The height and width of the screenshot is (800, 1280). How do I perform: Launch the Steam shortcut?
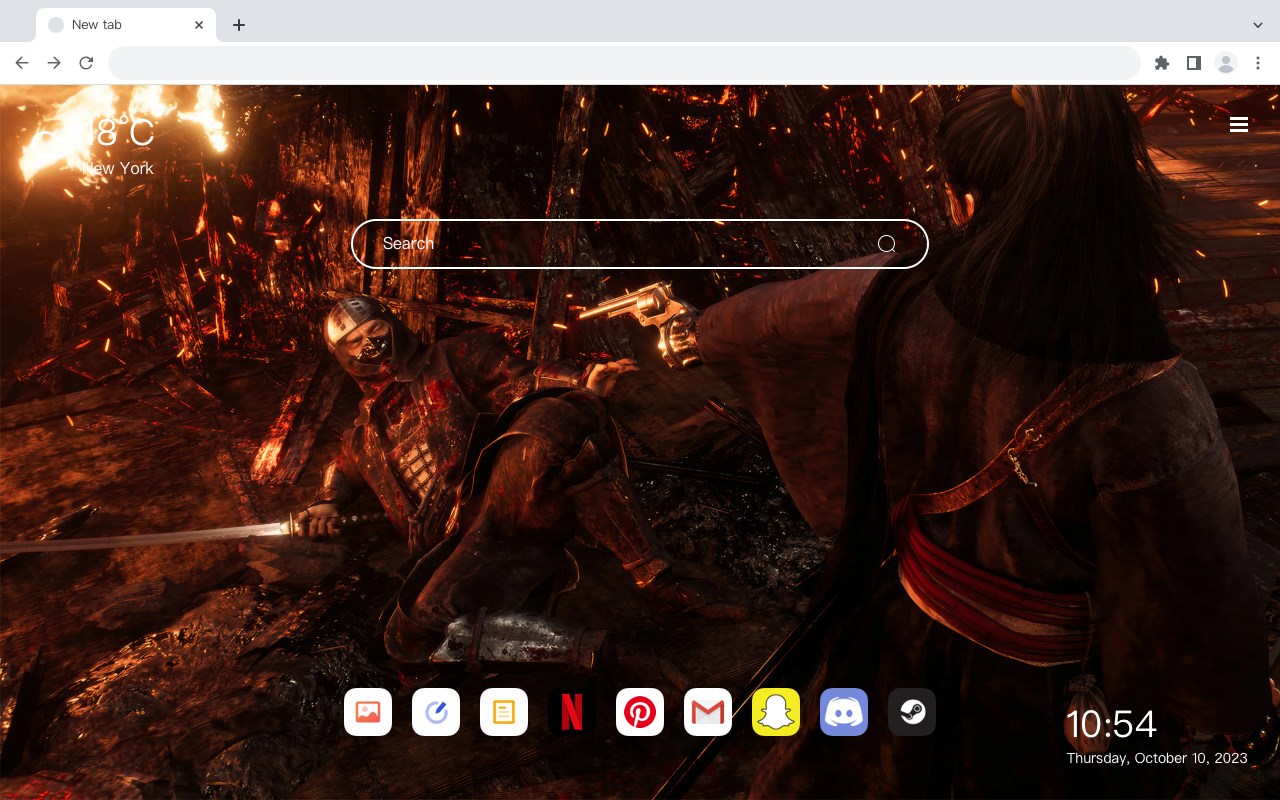912,712
